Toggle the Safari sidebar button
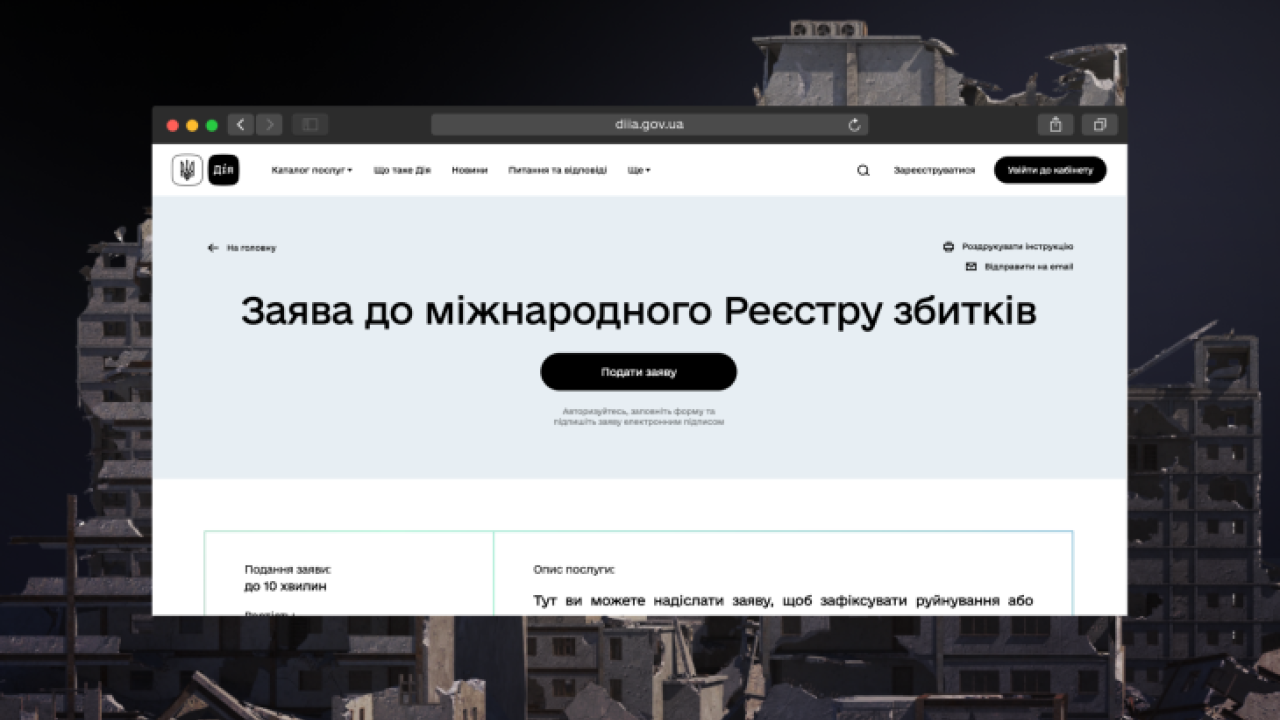 (310, 125)
